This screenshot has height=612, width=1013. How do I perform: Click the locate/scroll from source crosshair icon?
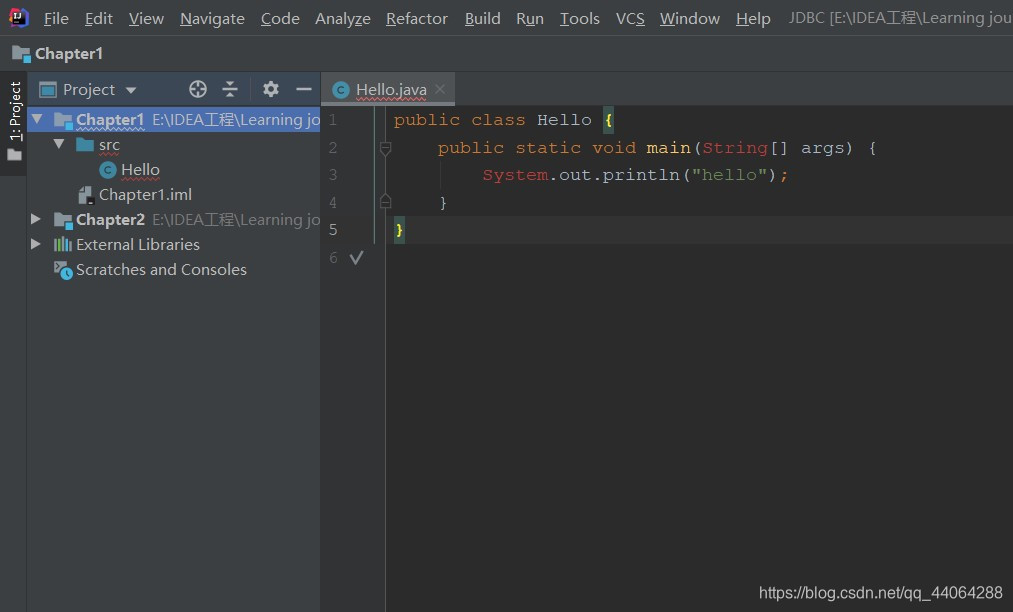tap(198, 89)
